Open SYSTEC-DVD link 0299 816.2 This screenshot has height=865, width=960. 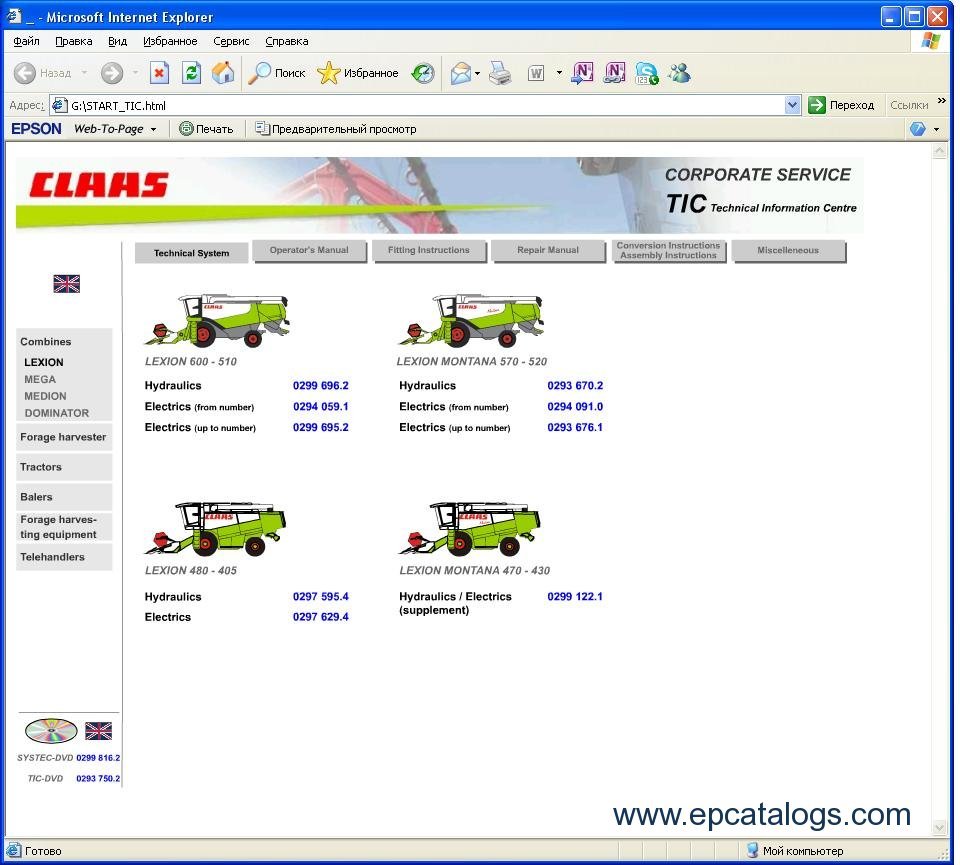click(98, 758)
